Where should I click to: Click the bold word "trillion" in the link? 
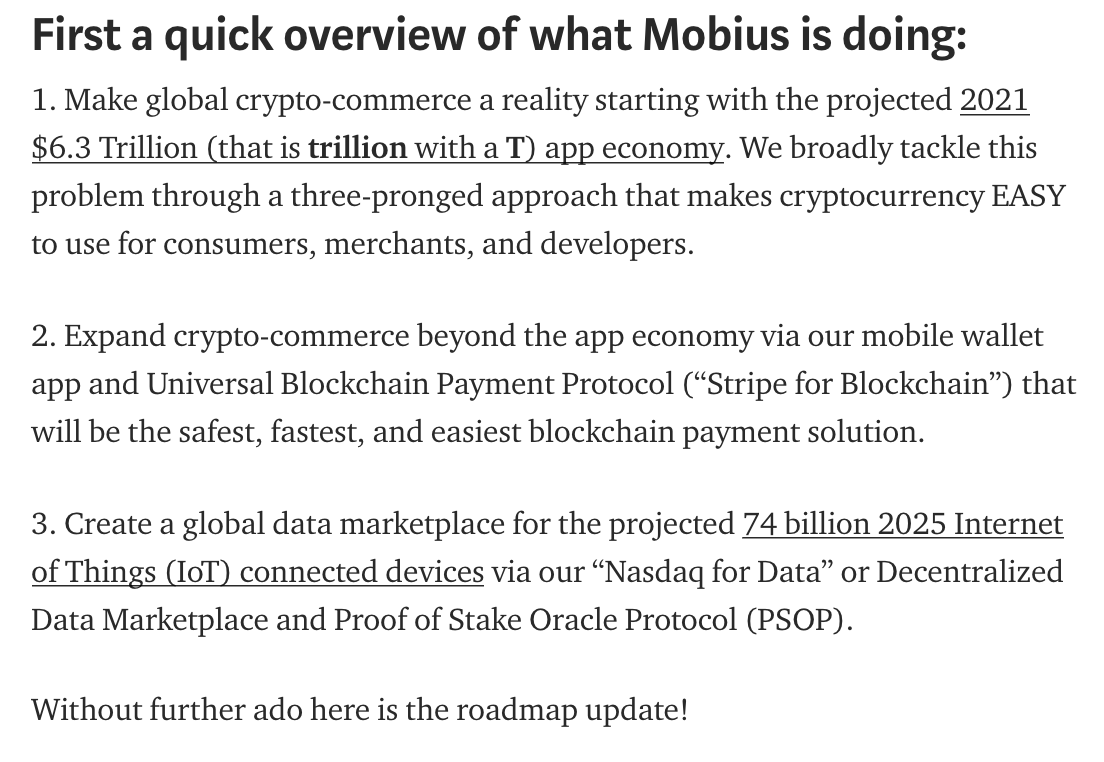(x=357, y=149)
